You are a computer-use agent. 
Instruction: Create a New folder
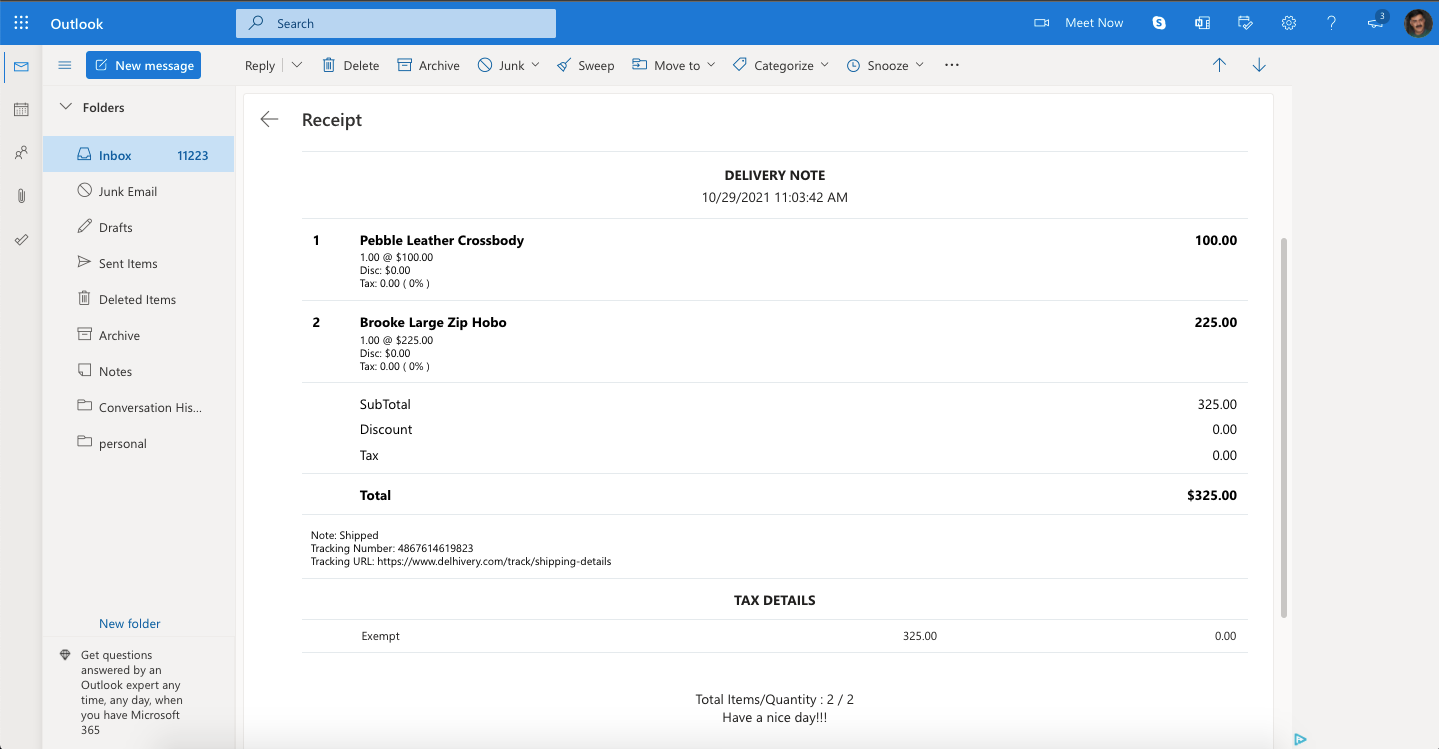click(x=129, y=623)
